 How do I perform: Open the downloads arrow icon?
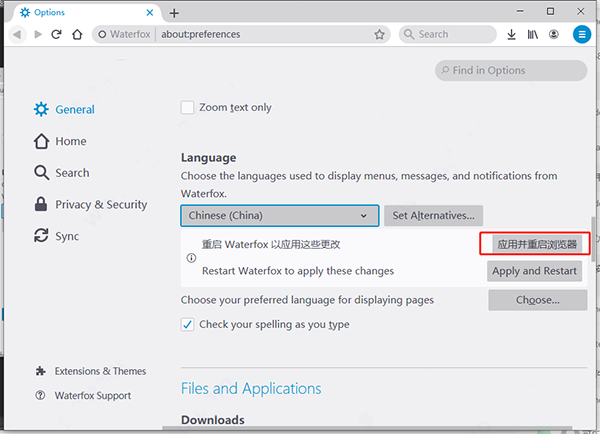click(x=511, y=34)
